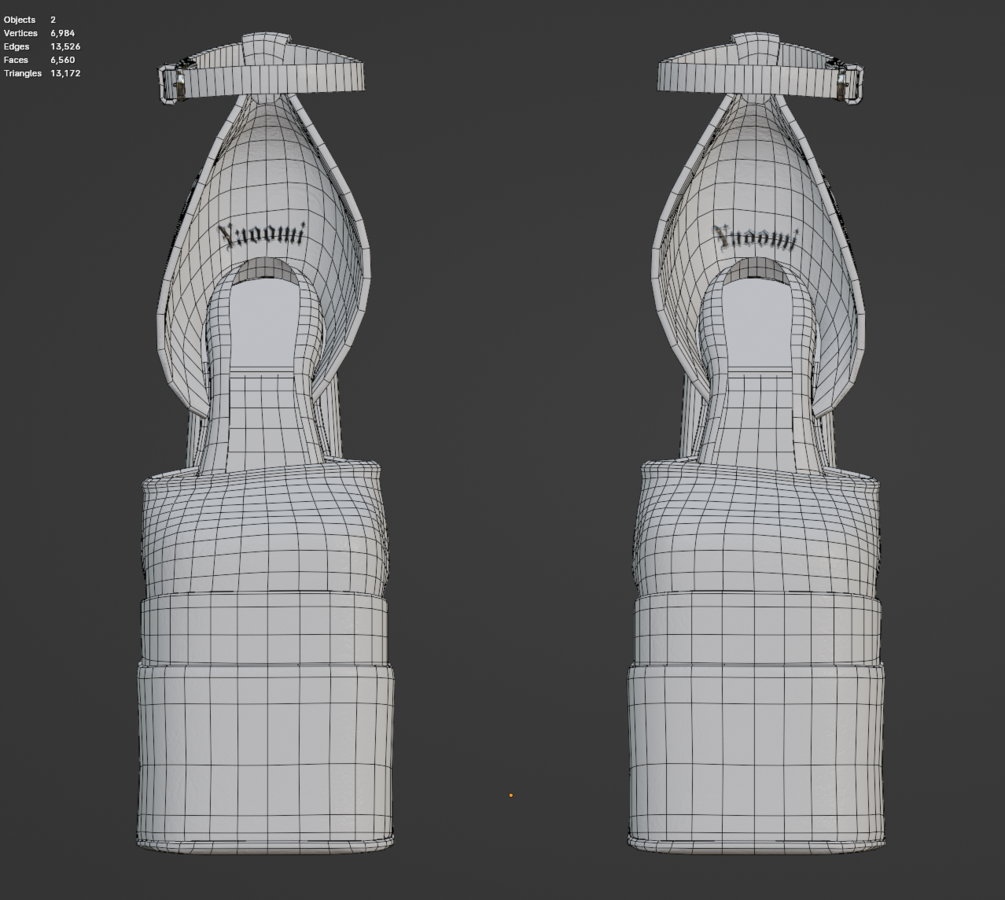Screen dimensions: 1005x900
Task: Select the 'Objects 2' statistics line
Action: click(x=29, y=20)
